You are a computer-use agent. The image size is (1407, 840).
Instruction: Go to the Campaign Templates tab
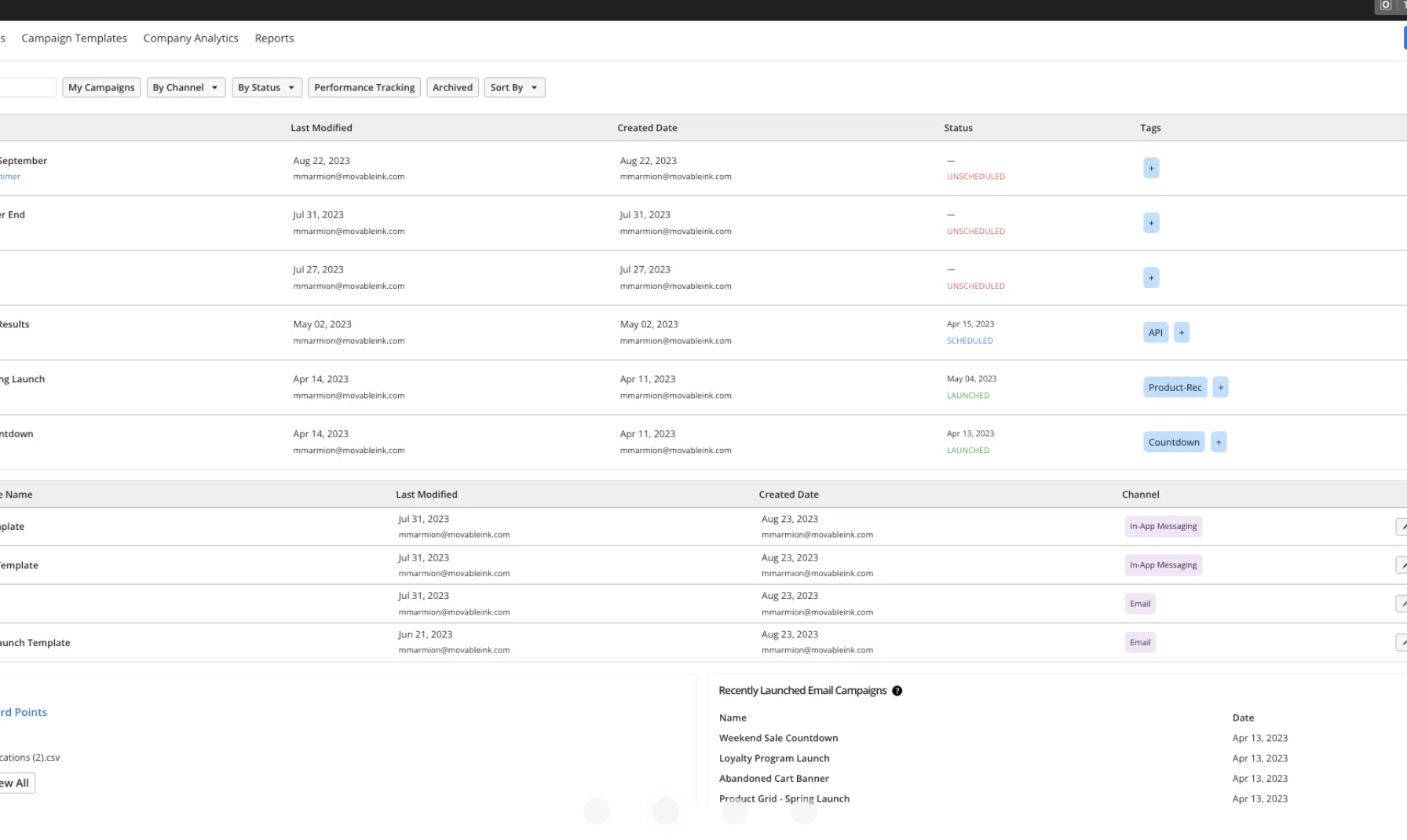tap(74, 38)
